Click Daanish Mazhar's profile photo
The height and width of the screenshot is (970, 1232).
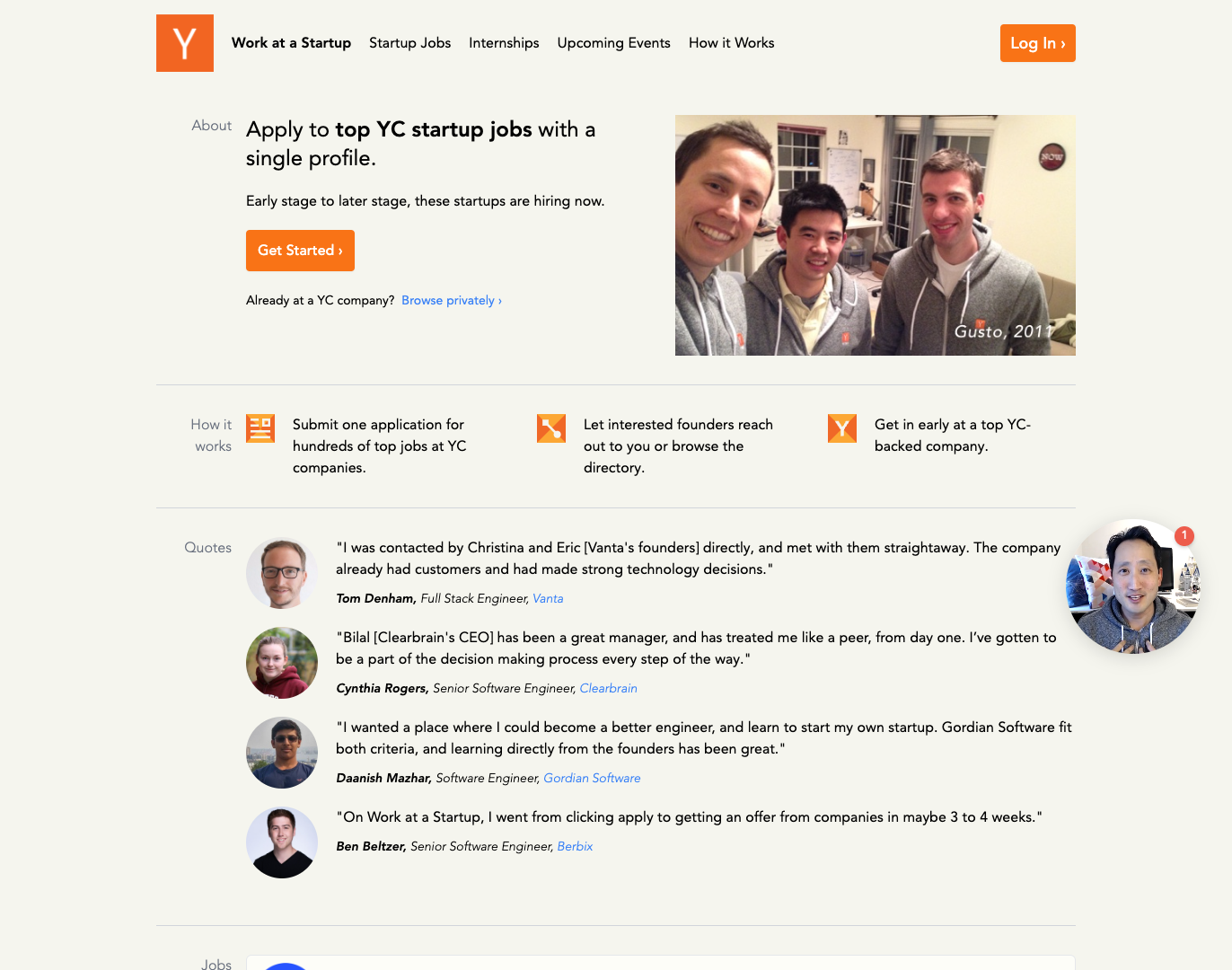[x=281, y=753]
